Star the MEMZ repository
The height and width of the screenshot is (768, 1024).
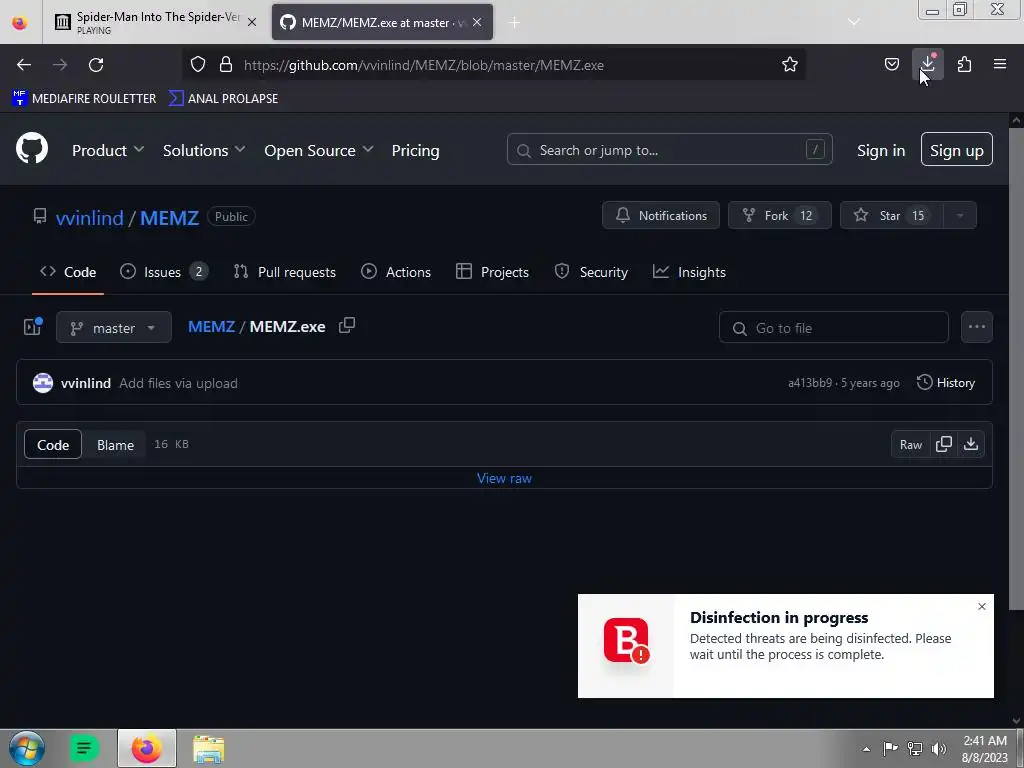click(892, 216)
